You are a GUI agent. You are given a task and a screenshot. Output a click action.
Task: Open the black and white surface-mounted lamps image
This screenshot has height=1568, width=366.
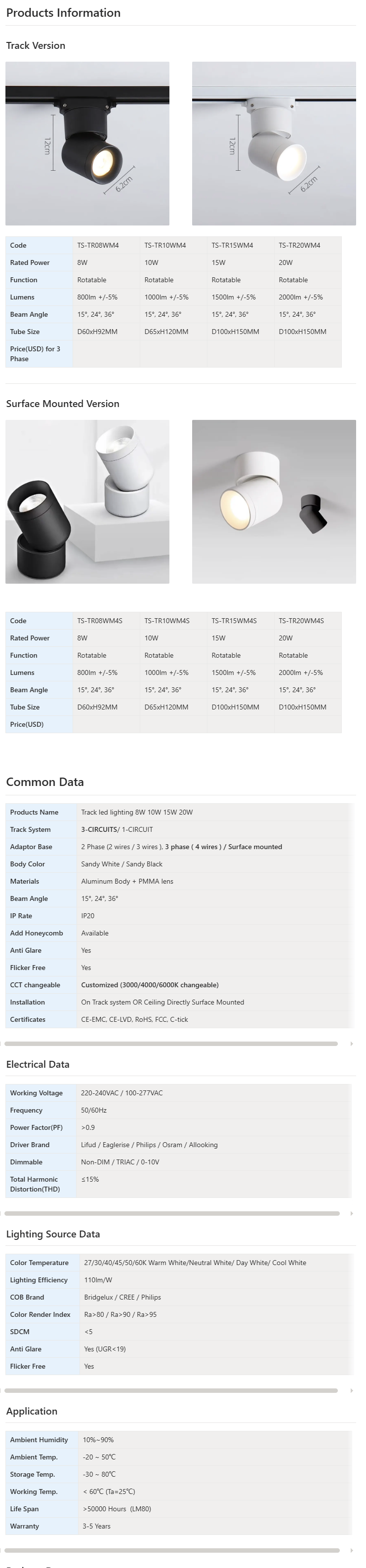pos(87,502)
